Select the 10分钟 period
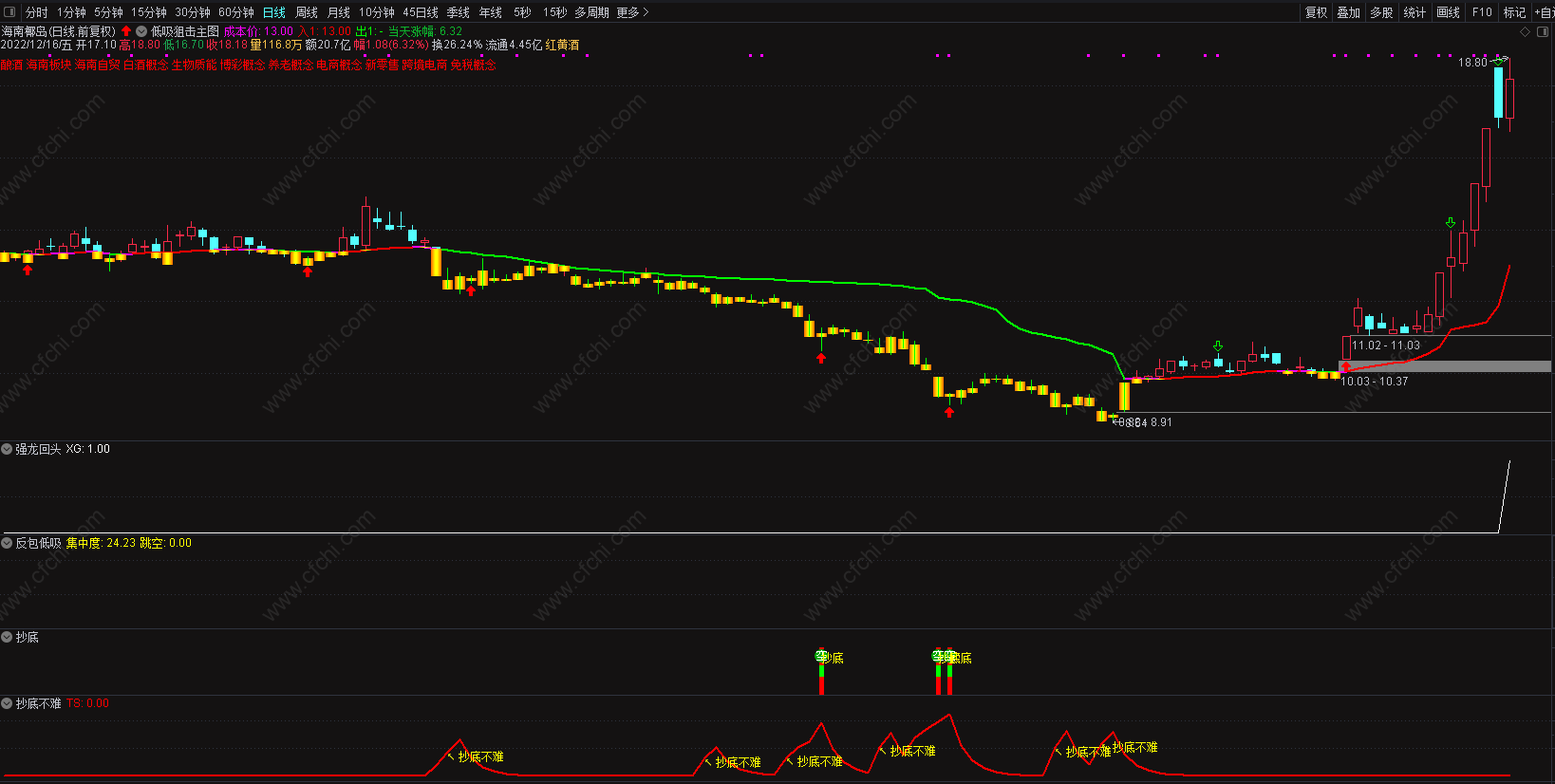The image size is (1555, 784). [377, 12]
